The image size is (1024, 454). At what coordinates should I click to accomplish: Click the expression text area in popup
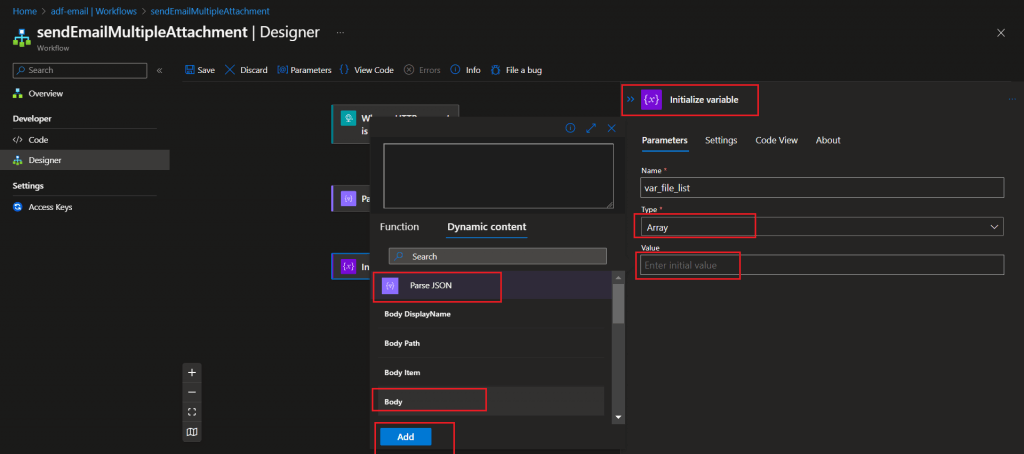pos(498,176)
